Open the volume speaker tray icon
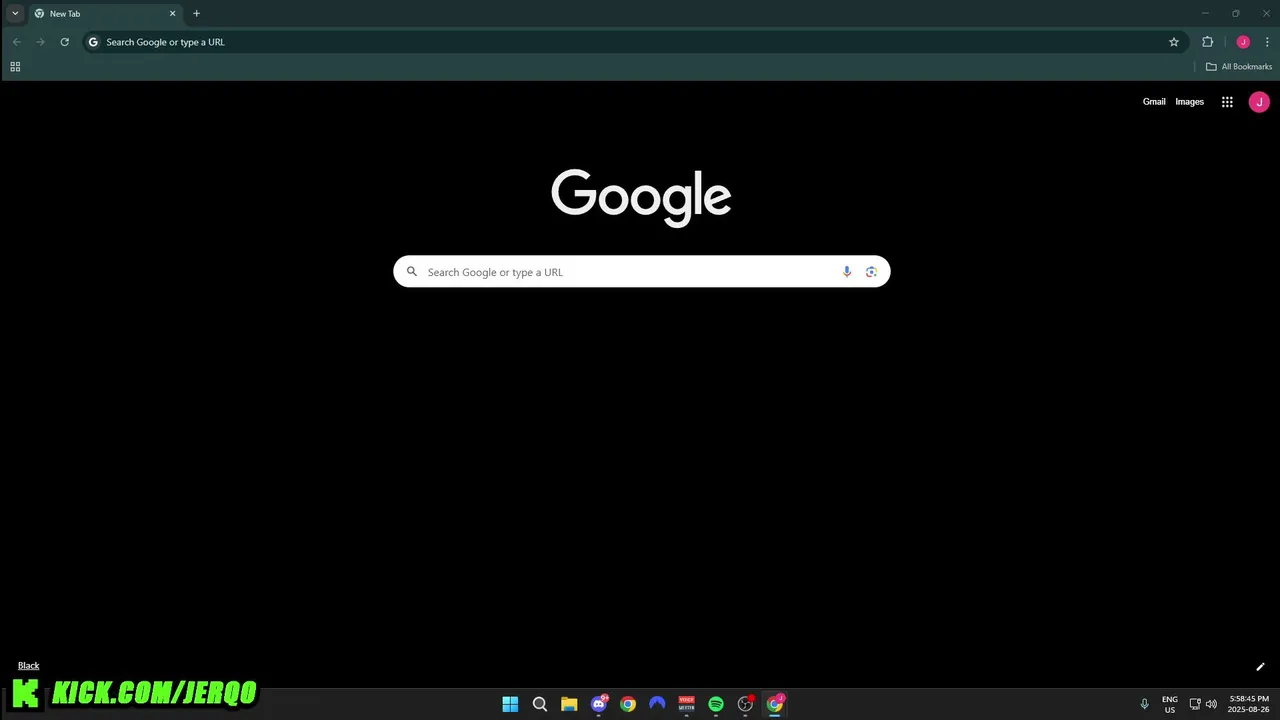 pos(1211,704)
